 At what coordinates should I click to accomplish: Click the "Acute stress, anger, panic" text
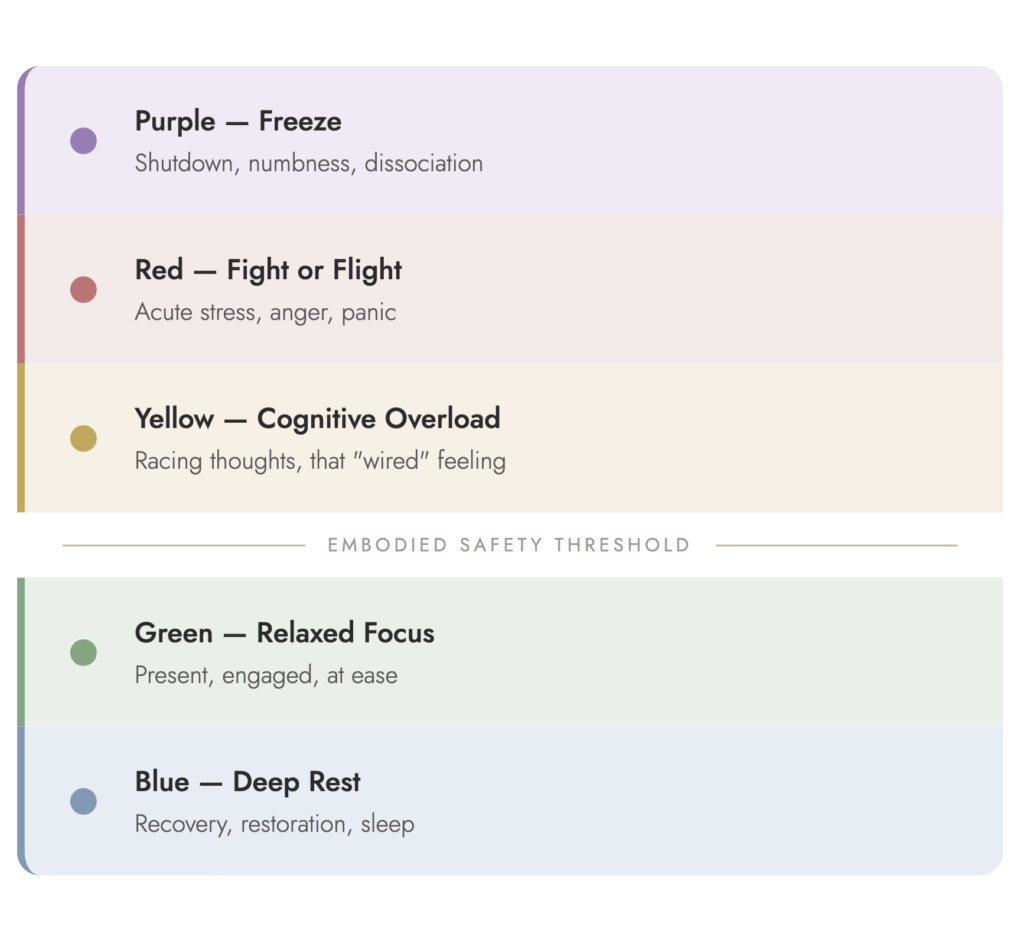265,312
